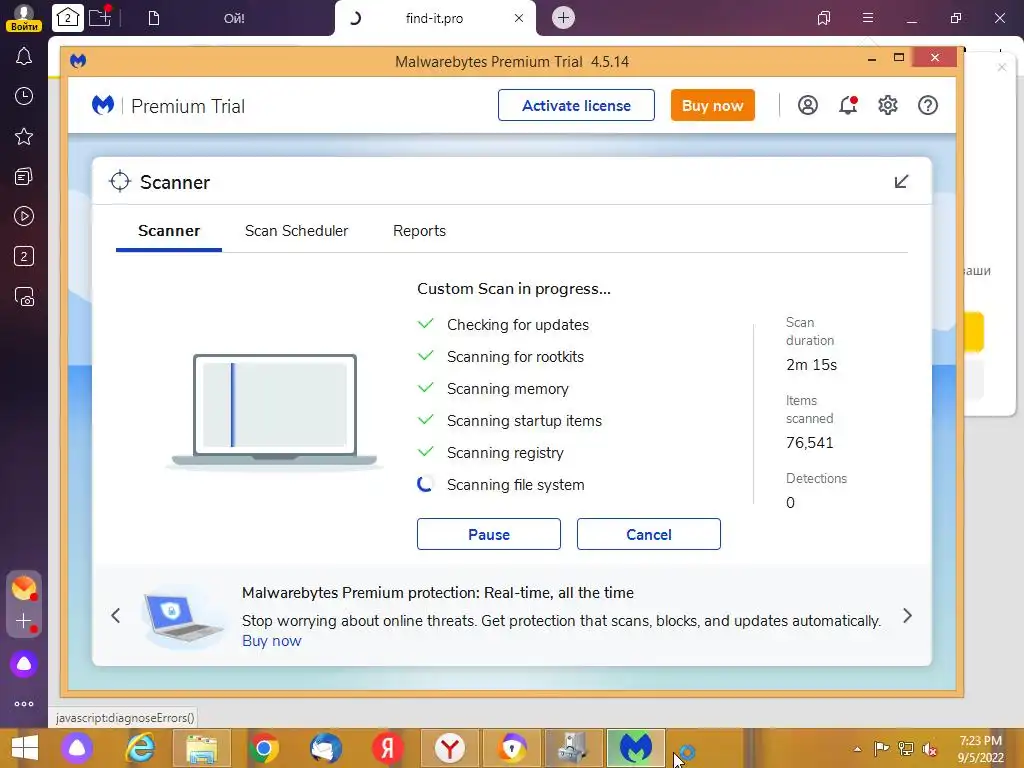Image resolution: width=1024 pixels, height=768 pixels.
Task: Cancel the scan in progress
Action: point(648,534)
